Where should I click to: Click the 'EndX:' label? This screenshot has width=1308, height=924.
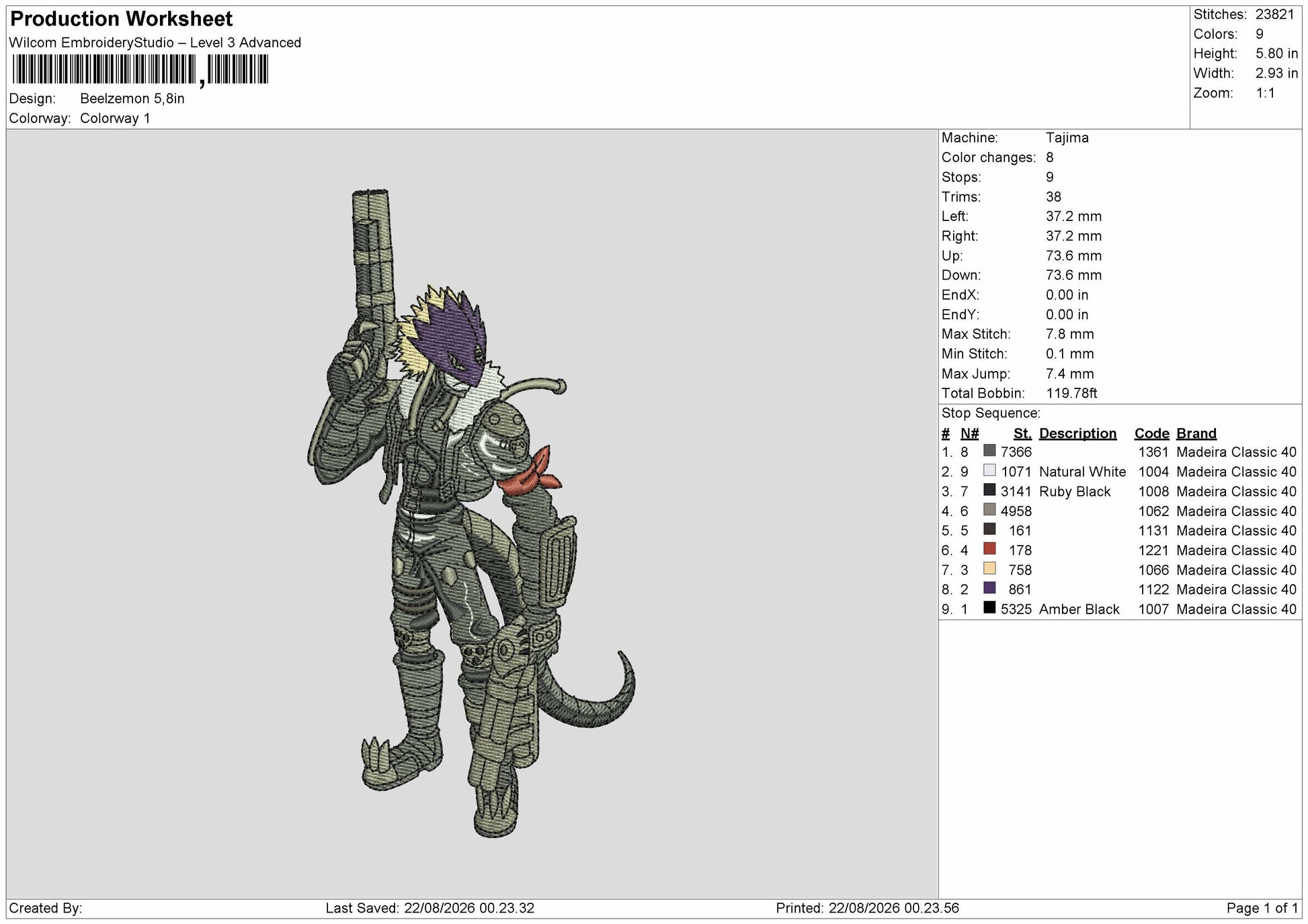pyautogui.click(x=960, y=295)
